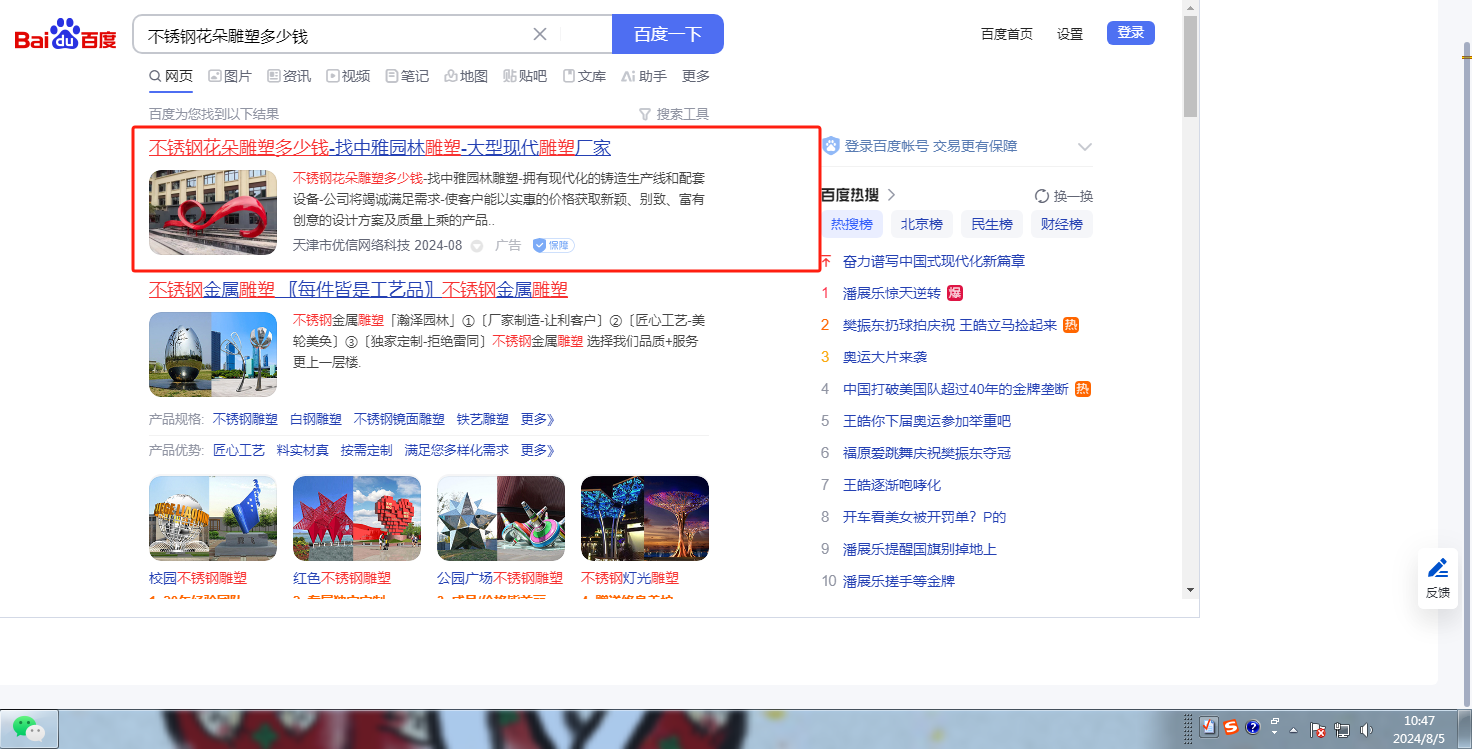Open the 更多 search category menu
1472x749 pixels.
click(x=696, y=76)
